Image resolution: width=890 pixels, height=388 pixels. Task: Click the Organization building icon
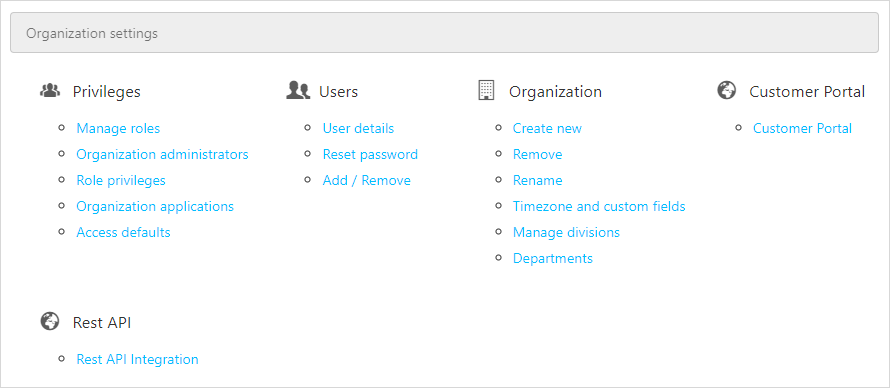[486, 90]
